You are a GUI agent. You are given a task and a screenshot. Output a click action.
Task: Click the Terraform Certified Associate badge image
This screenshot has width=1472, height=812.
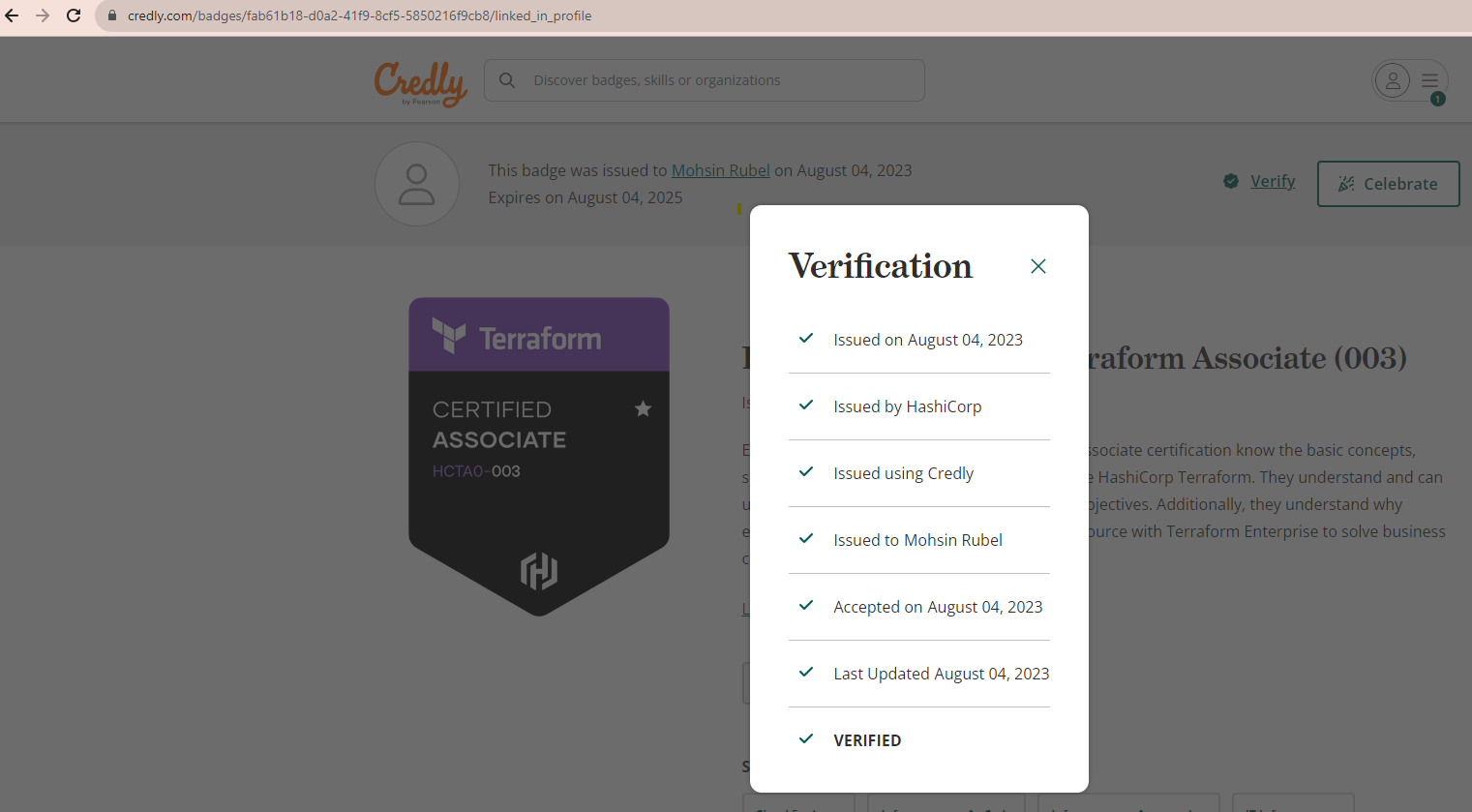click(538, 456)
